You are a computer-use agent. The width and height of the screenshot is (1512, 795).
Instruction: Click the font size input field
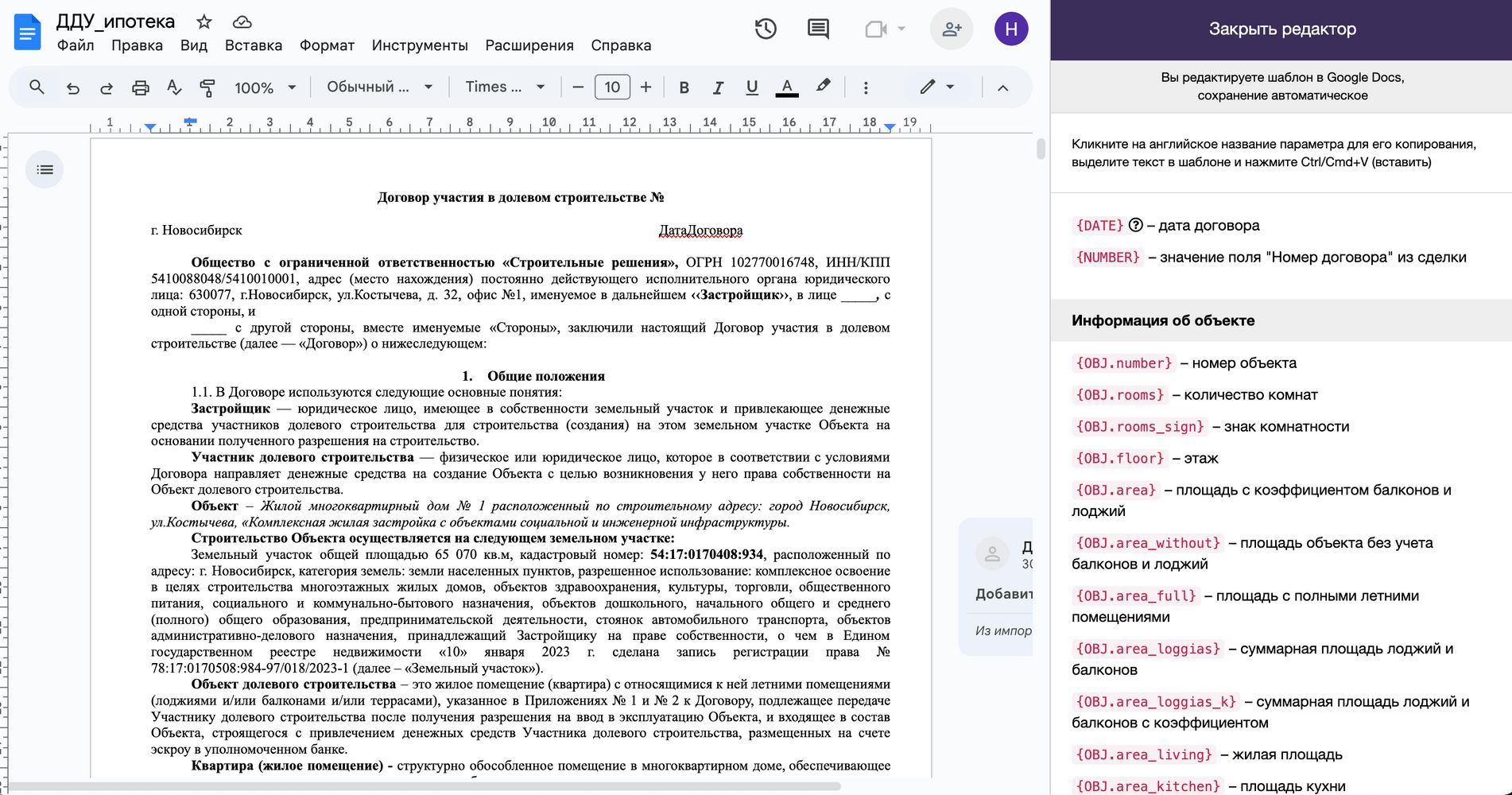click(612, 87)
